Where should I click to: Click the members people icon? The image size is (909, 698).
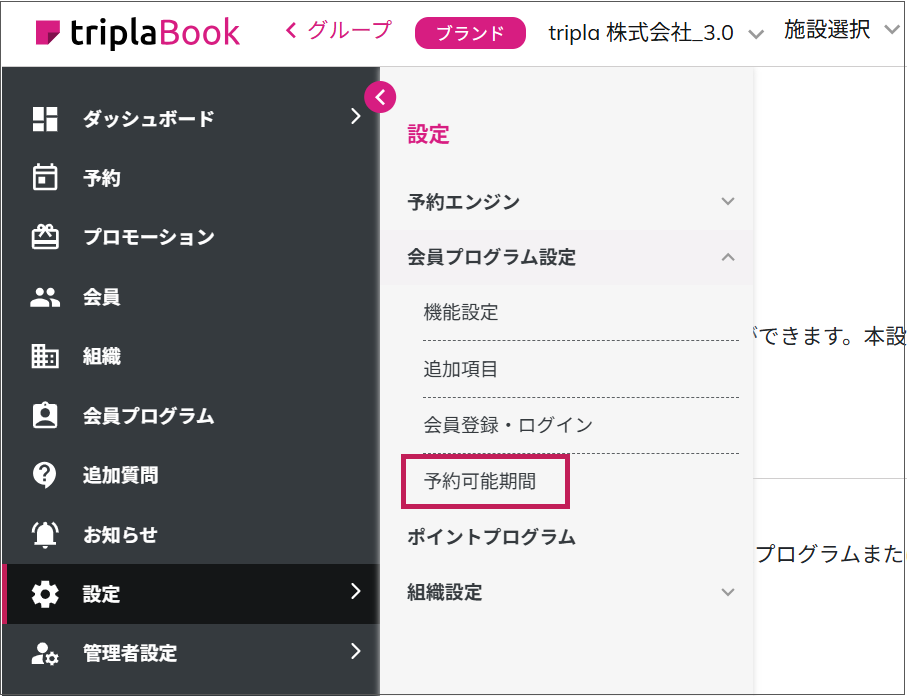point(45,297)
